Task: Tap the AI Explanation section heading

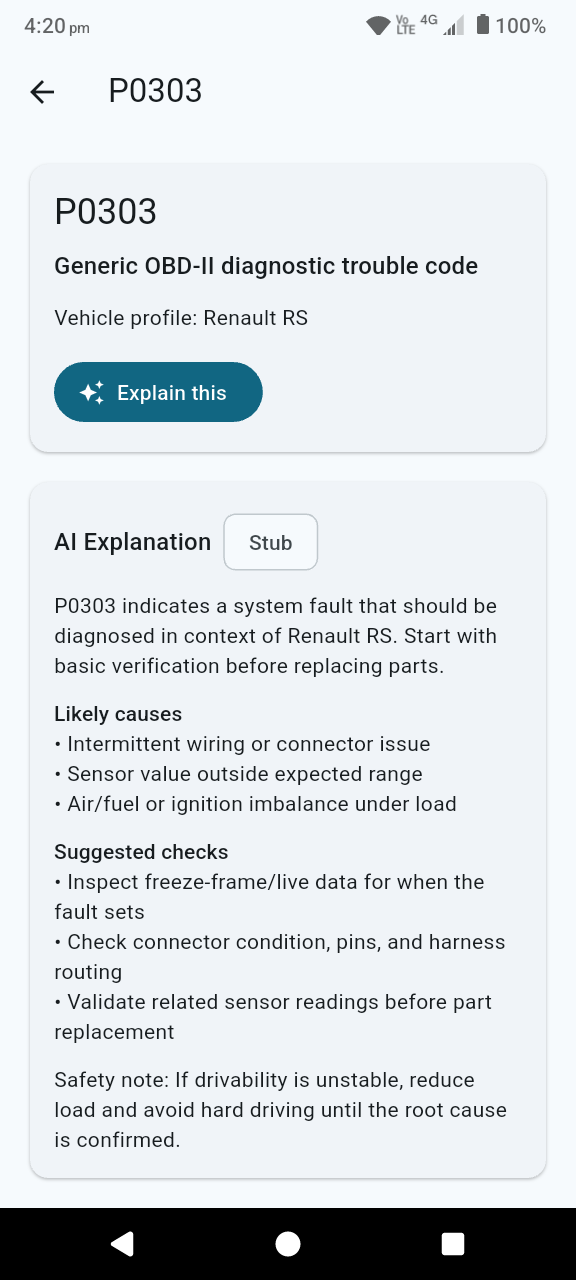Action: tap(132, 541)
